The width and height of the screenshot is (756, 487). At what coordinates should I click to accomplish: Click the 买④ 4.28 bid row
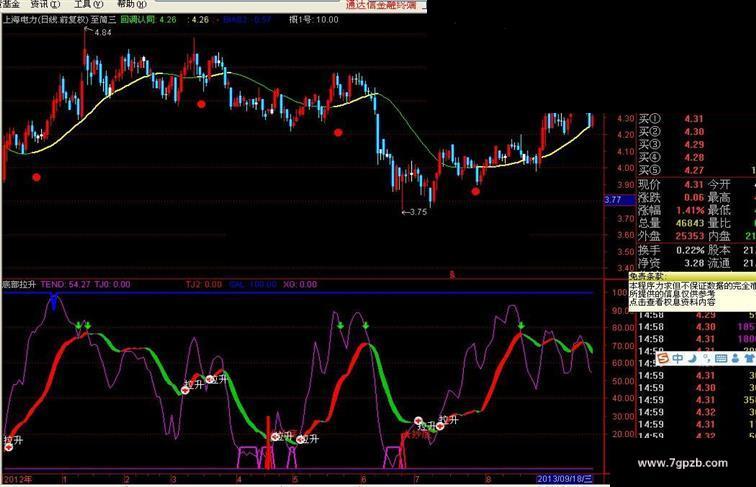pyautogui.click(x=671, y=157)
